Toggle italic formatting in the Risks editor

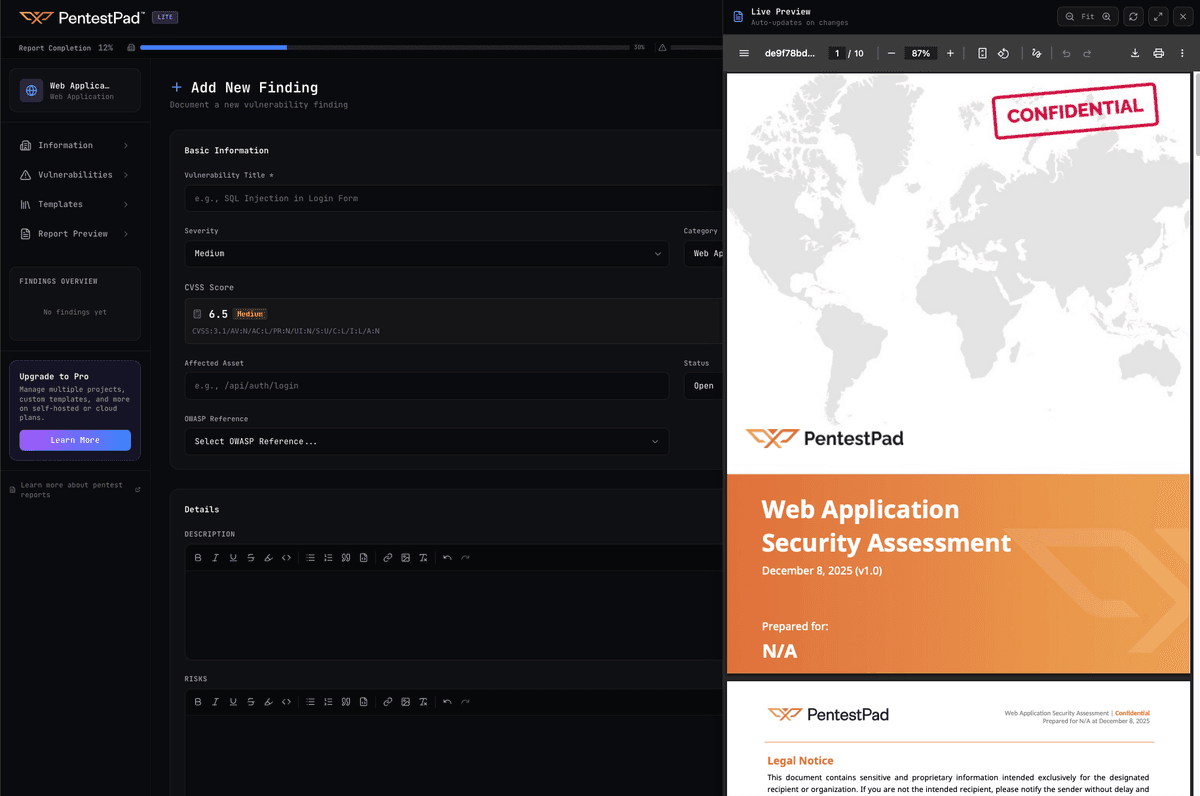click(x=215, y=701)
